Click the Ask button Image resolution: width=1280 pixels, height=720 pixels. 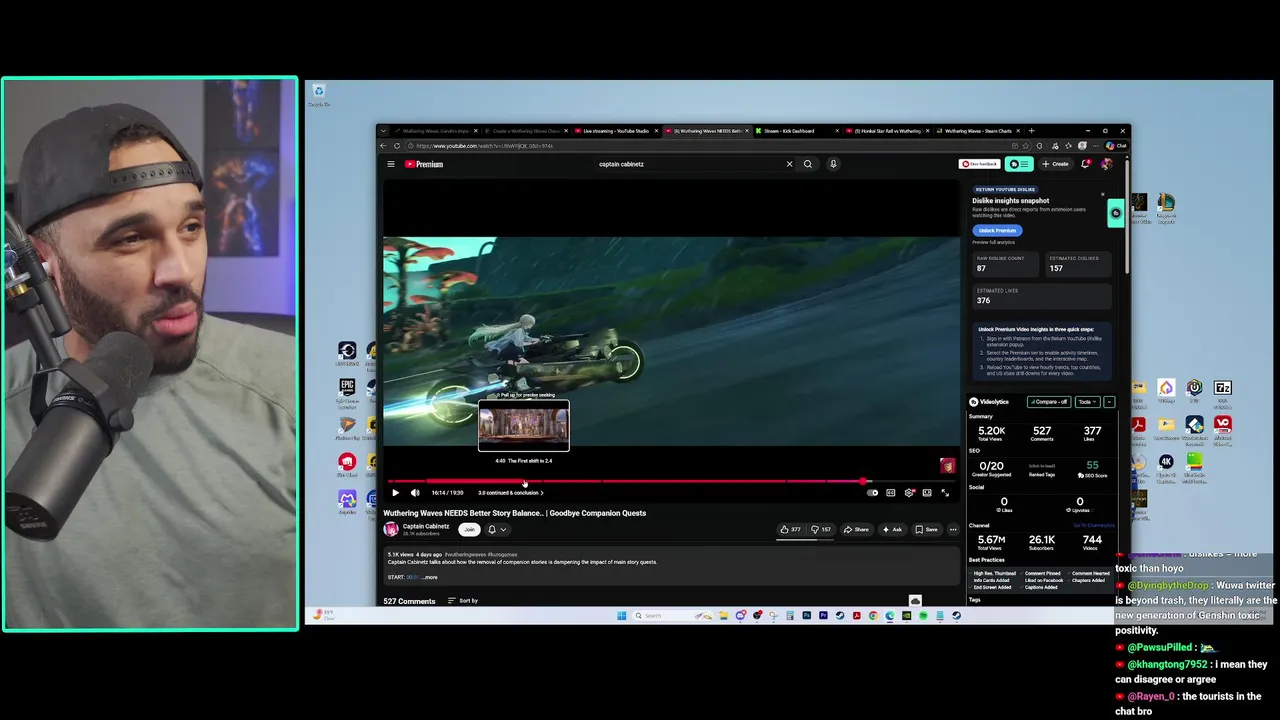coord(892,529)
